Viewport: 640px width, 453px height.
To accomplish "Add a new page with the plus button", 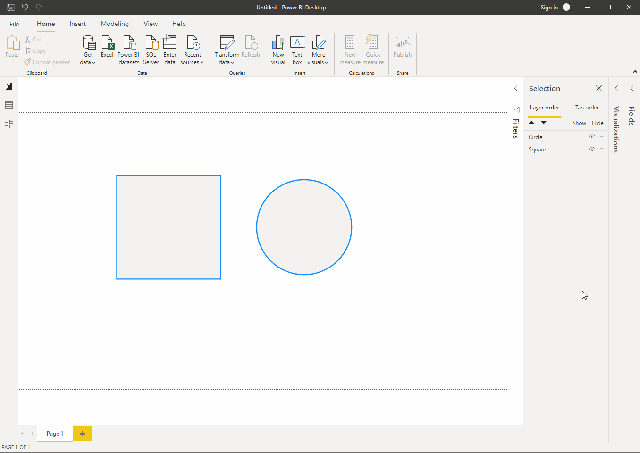I will pyautogui.click(x=82, y=433).
